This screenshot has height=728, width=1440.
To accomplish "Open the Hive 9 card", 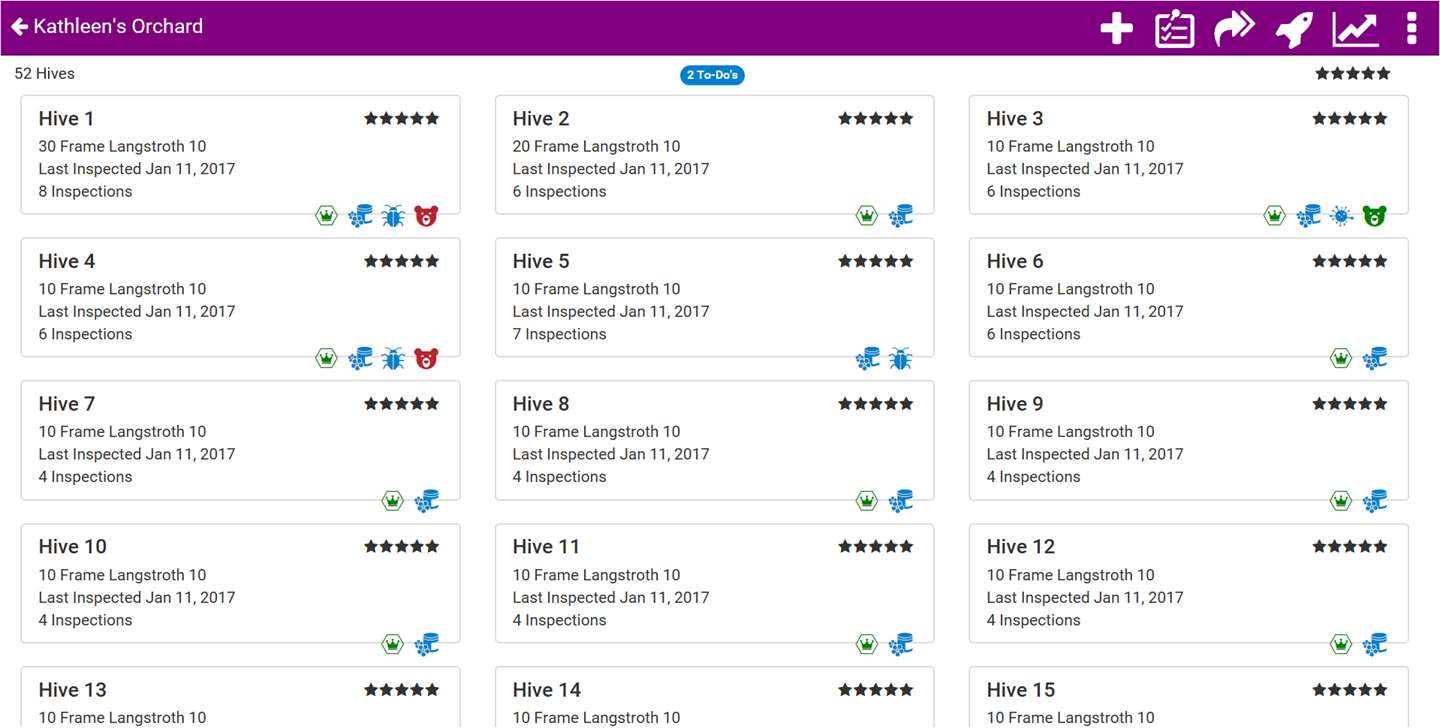I will click(1188, 440).
